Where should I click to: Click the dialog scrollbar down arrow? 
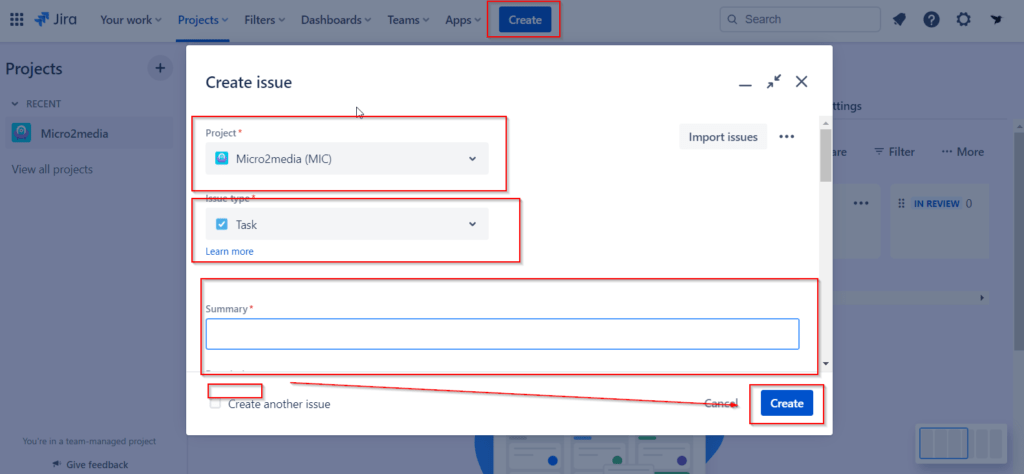tap(825, 364)
